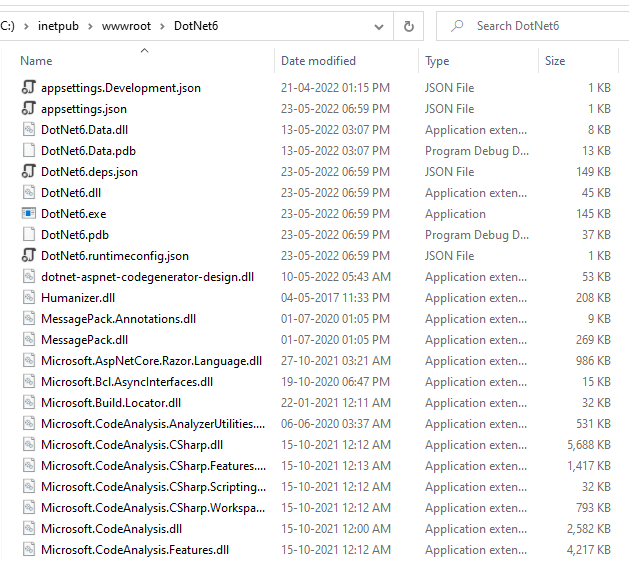Click the Microsoft.CodeAnalysis.CSharp.dll icon
629x567 pixels.
28,444
